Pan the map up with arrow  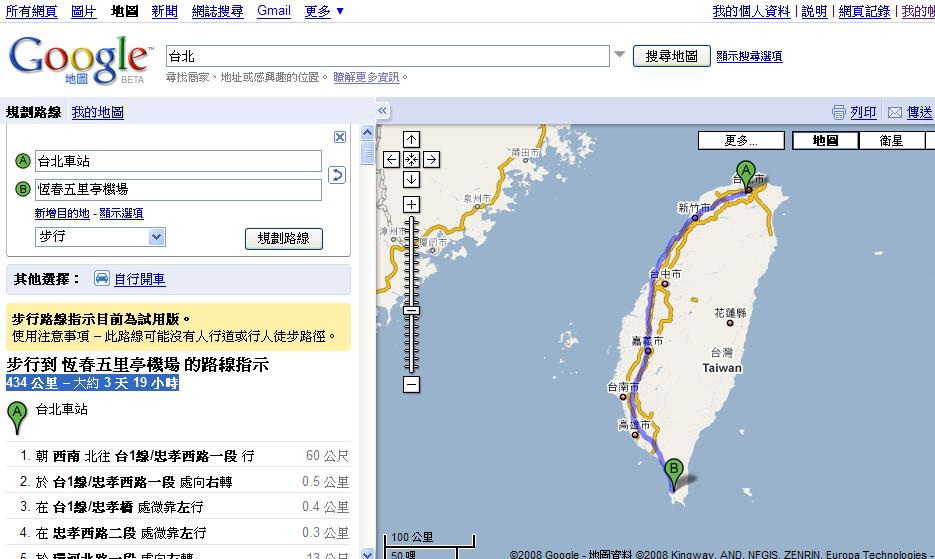click(411, 139)
